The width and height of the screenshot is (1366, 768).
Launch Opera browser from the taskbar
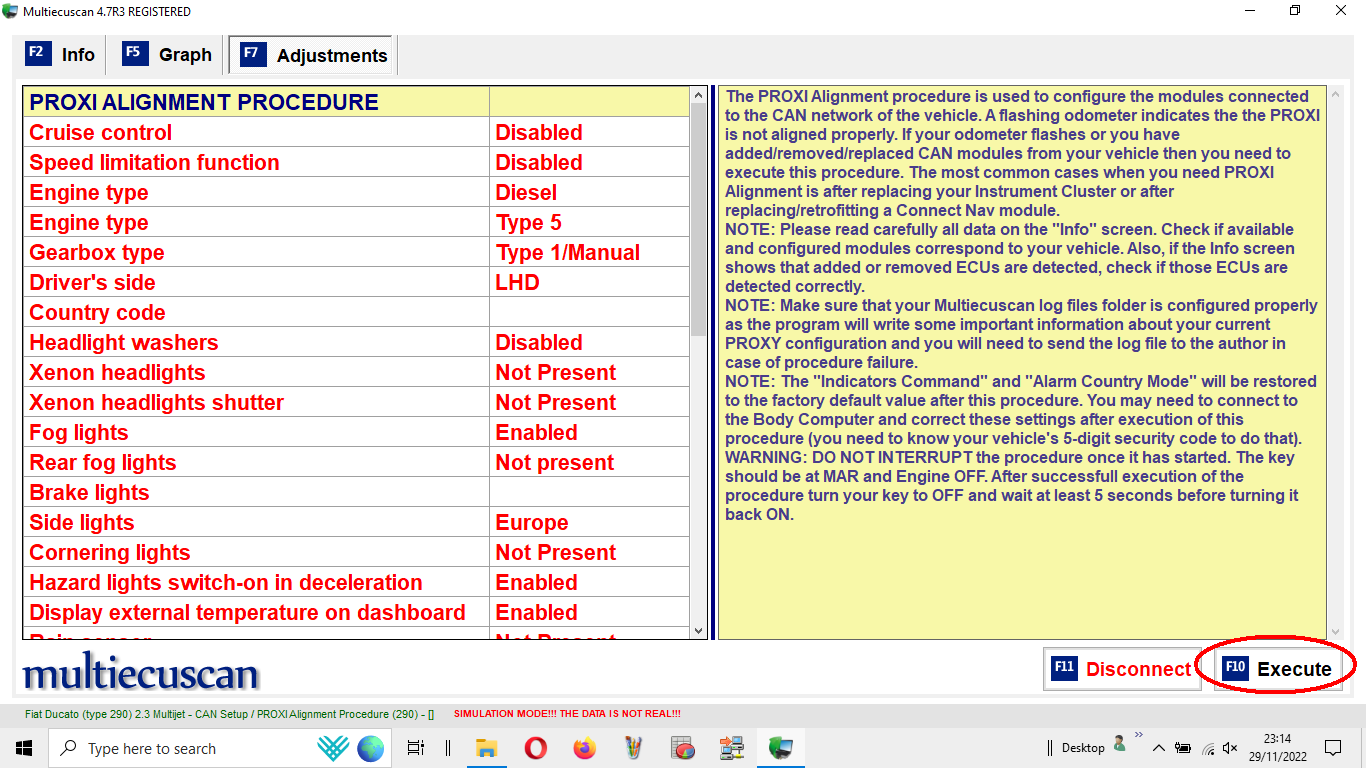[x=535, y=748]
